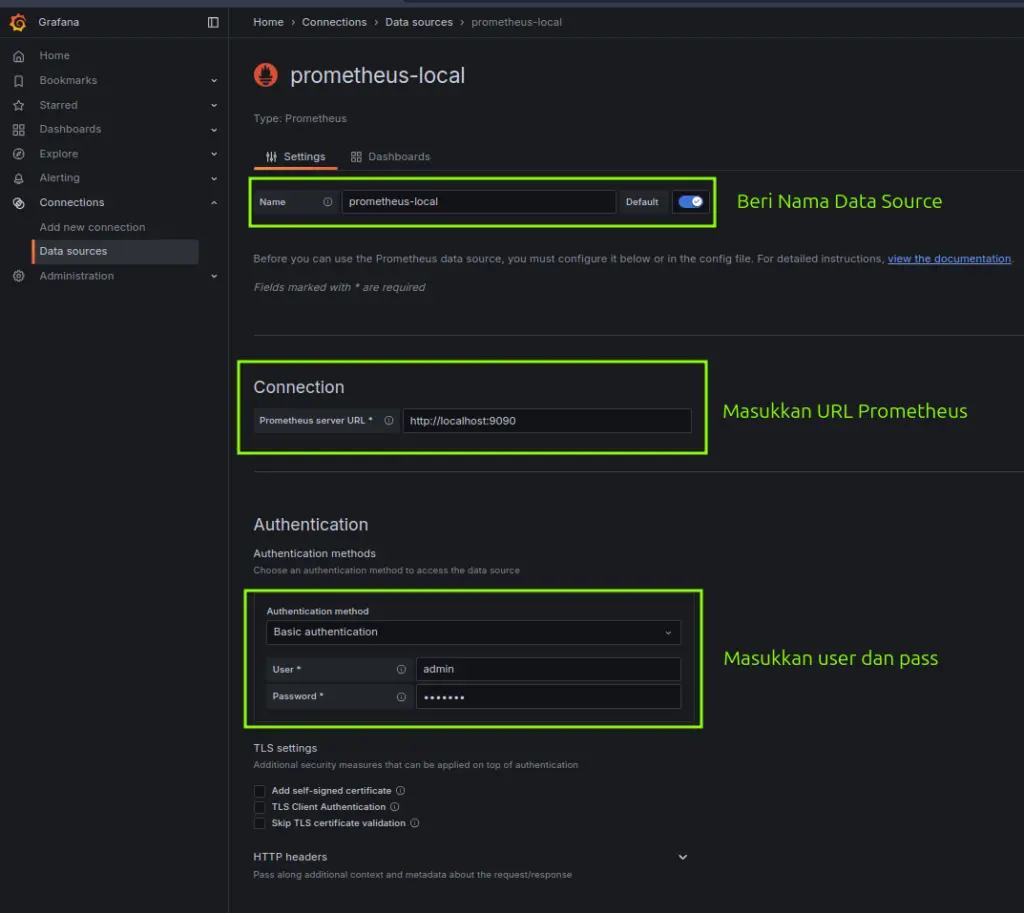Viewport: 1024px width, 913px height.
Task: Open the view the documentation link
Action: [948, 258]
